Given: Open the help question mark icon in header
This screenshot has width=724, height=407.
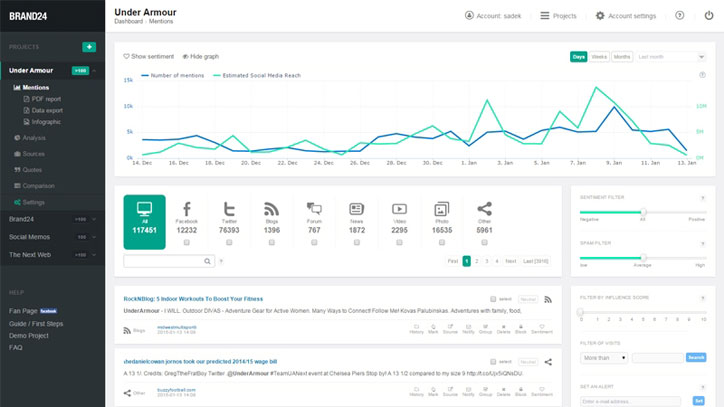Looking at the screenshot, I should click(x=680, y=16).
